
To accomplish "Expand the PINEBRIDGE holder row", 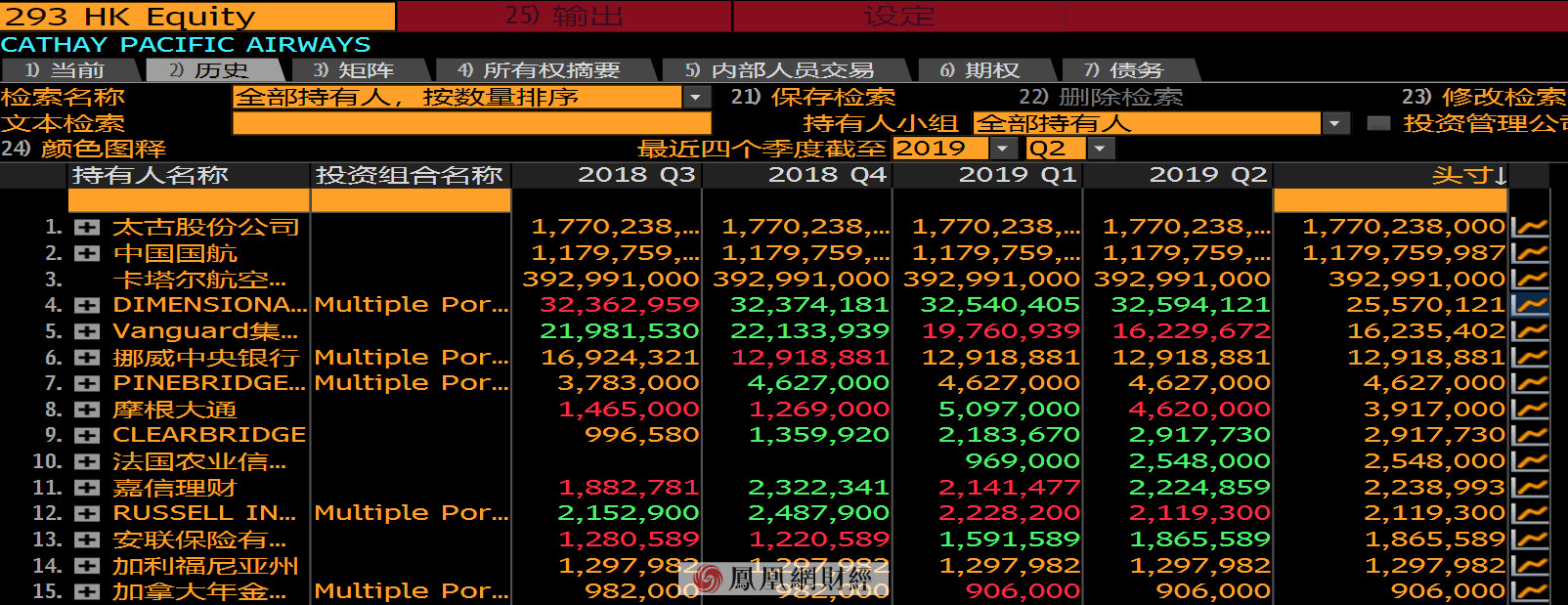I will coord(87,383).
